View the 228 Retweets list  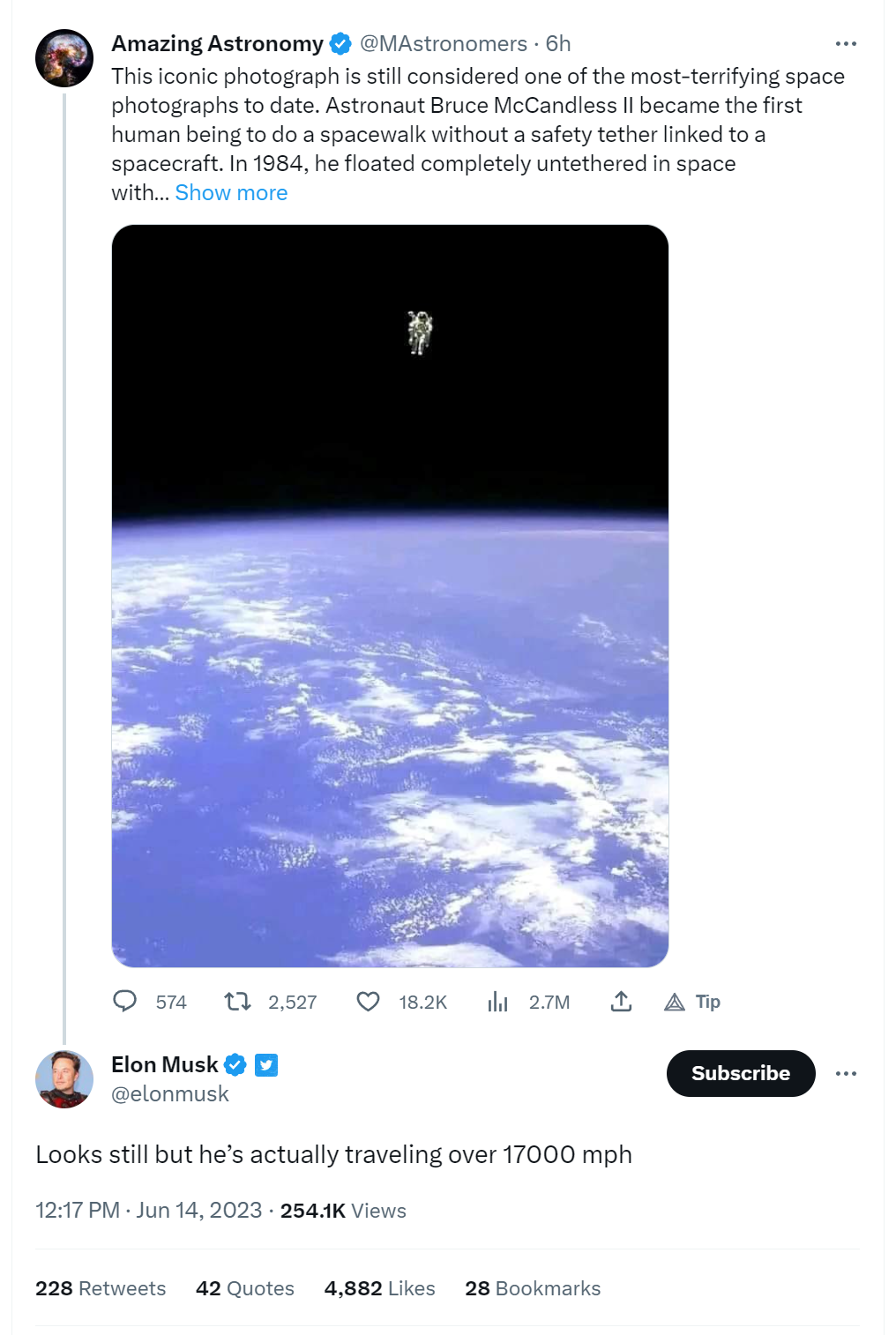101,1288
